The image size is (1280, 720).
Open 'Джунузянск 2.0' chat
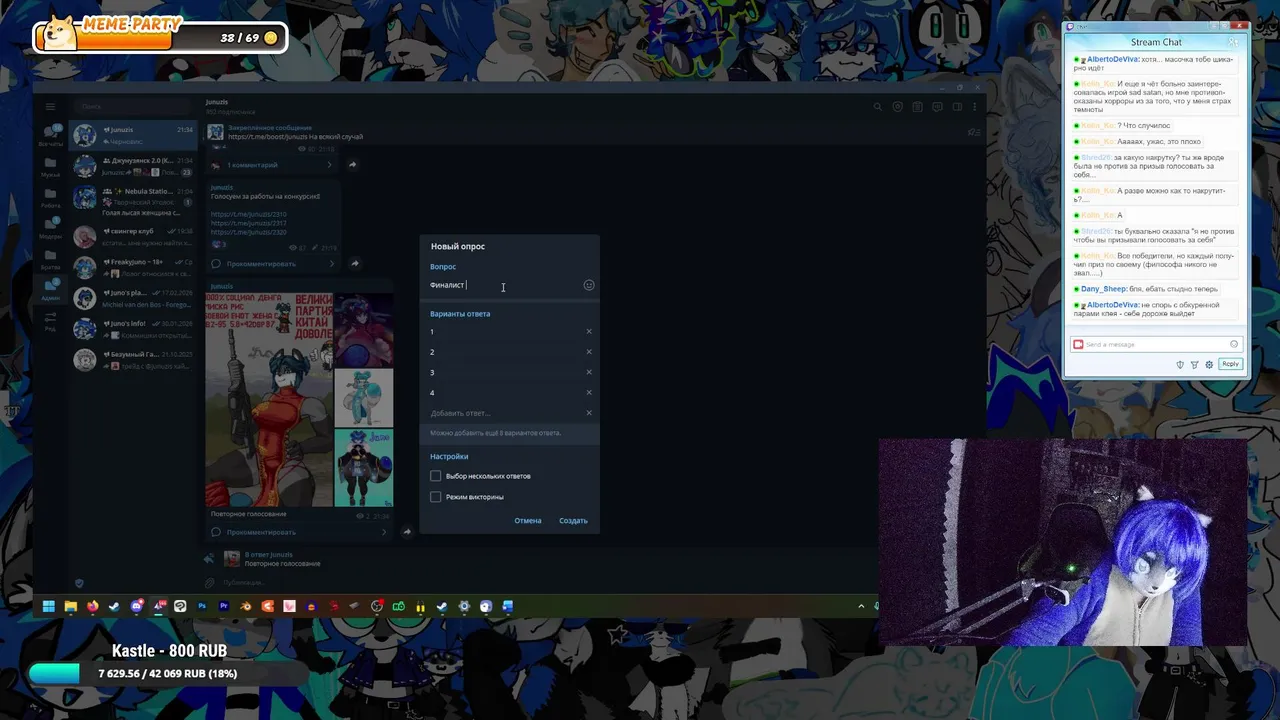tap(133, 166)
